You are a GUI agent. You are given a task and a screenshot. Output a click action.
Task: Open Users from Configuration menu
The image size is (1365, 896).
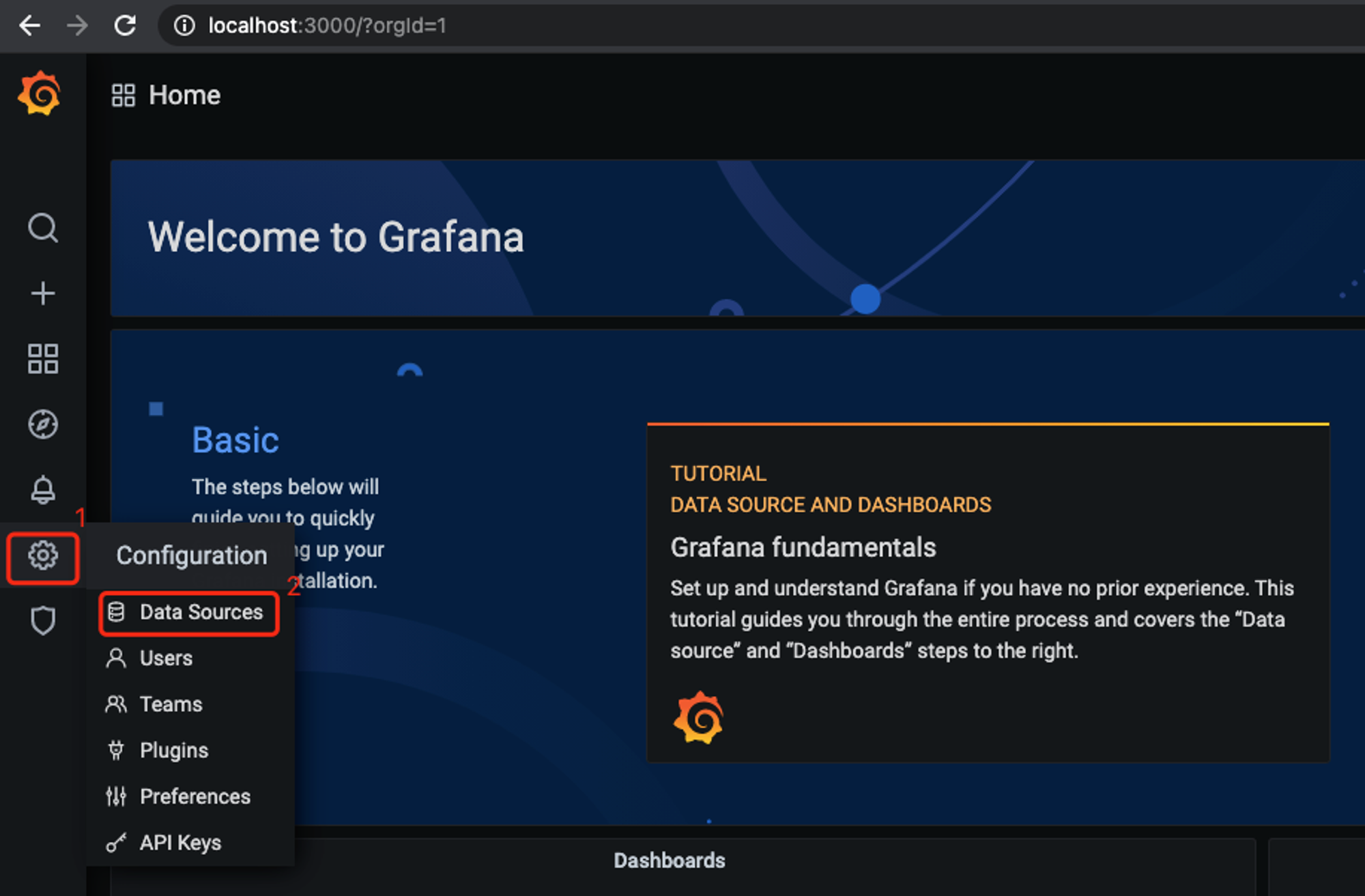190,659
